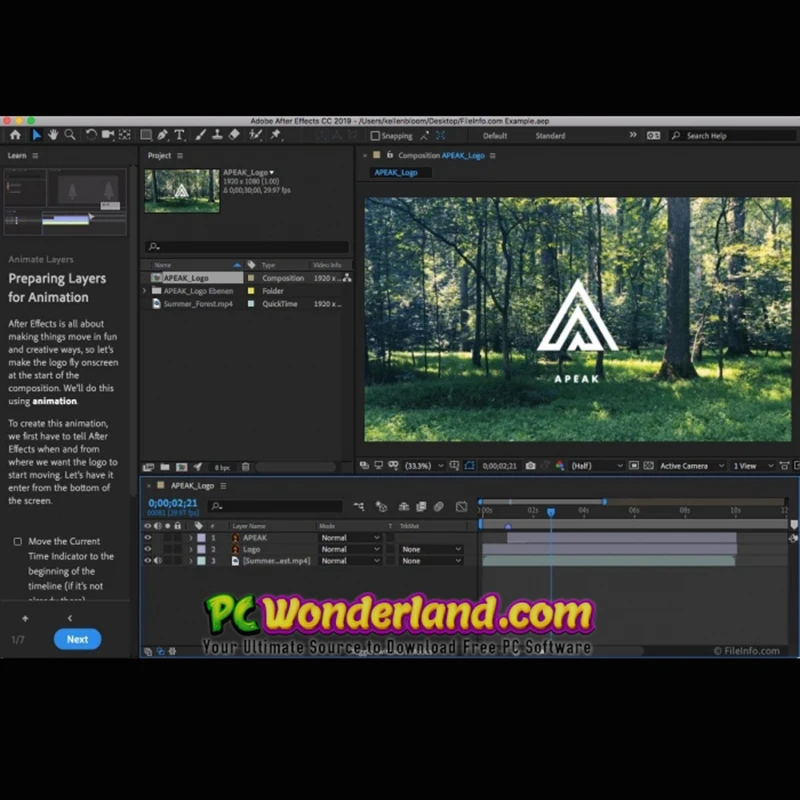Click the Graph Editor icon in timeline
This screenshot has width=800, height=800.
461,507
